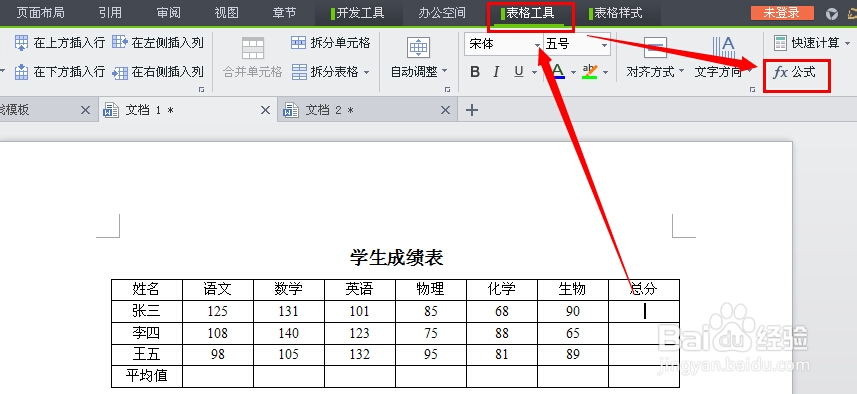The width and height of the screenshot is (857, 394).
Task: Select the 表格工具 ribbon tab
Action: point(530,13)
